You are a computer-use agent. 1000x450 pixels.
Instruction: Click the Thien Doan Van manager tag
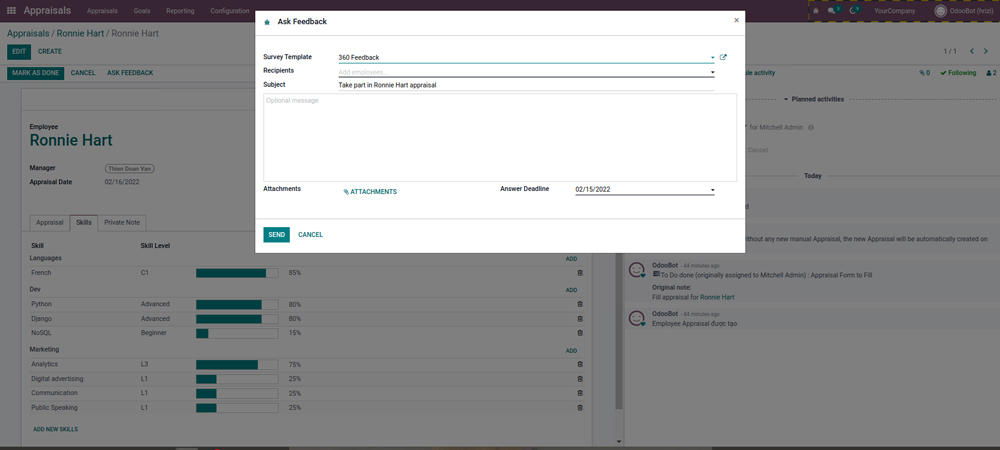[x=130, y=169]
